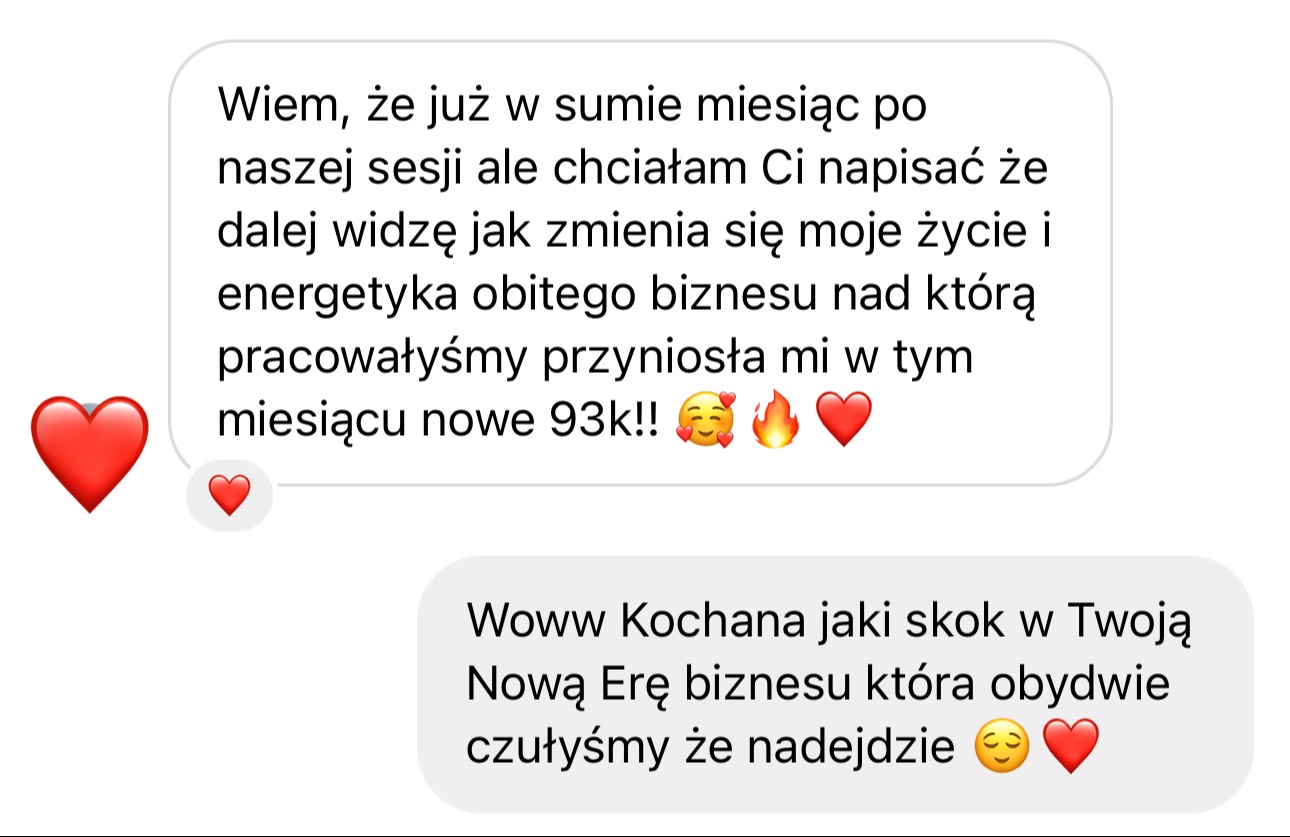Viewport: 1290px width, 837px height.
Task: Tap the relieved face emoji in reply
Action: click(x=1001, y=747)
